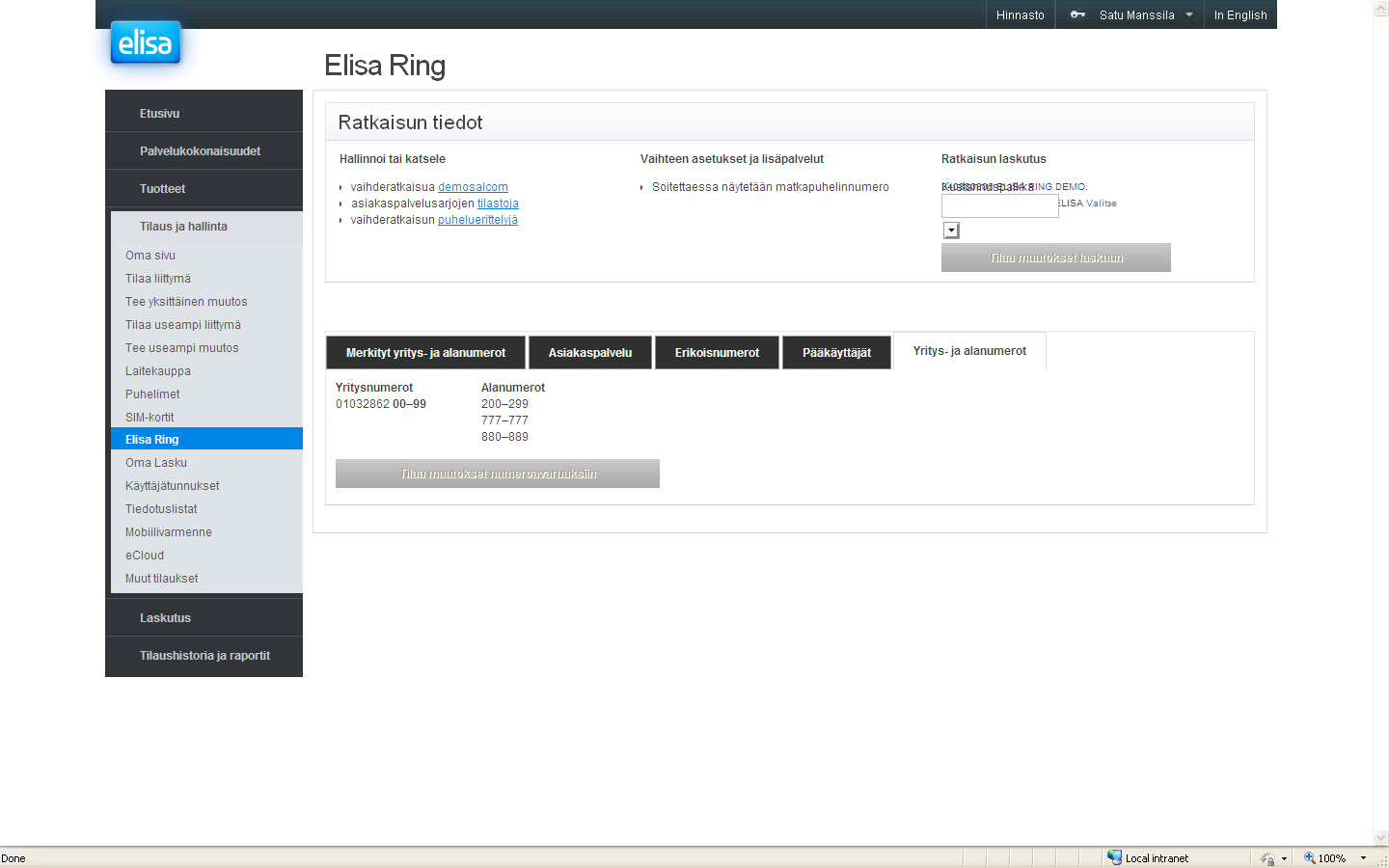The height and width of the screenshot is (868, 1389).
Task: Click the key icon beside Satu Manssila
Action: (x=1077, y=14)
